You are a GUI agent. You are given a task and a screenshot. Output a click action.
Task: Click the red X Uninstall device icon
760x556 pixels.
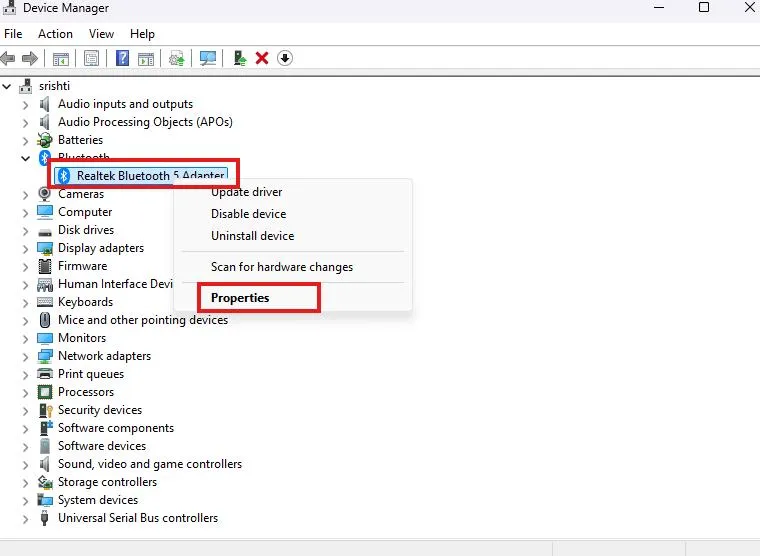(x=262, y=59)
